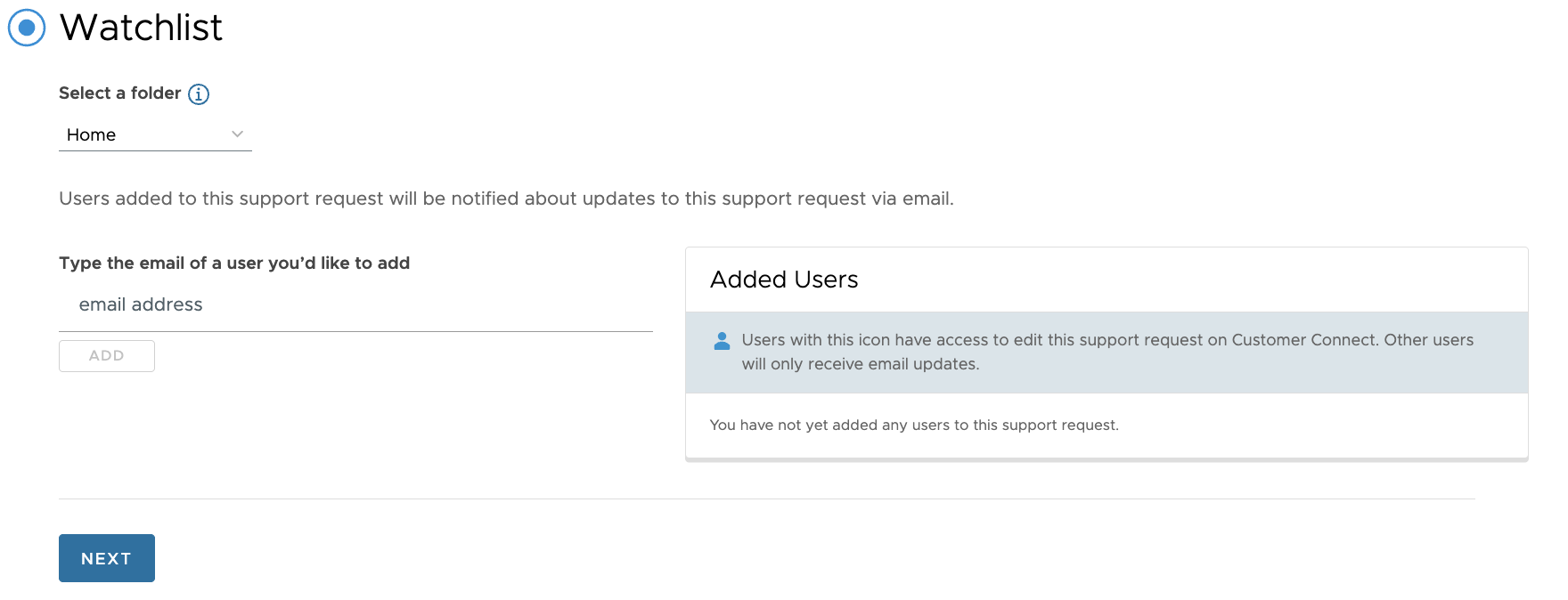Click the 'not yet added any users' message
The image size is (1568, 600).
914,426
